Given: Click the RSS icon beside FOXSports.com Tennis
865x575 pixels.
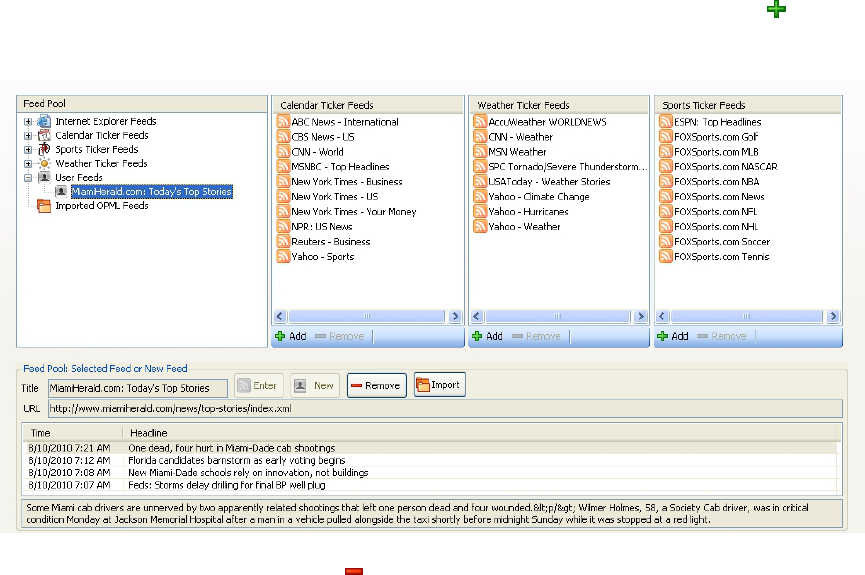Looking at the screenshot, I should click(x=666, y=256).
